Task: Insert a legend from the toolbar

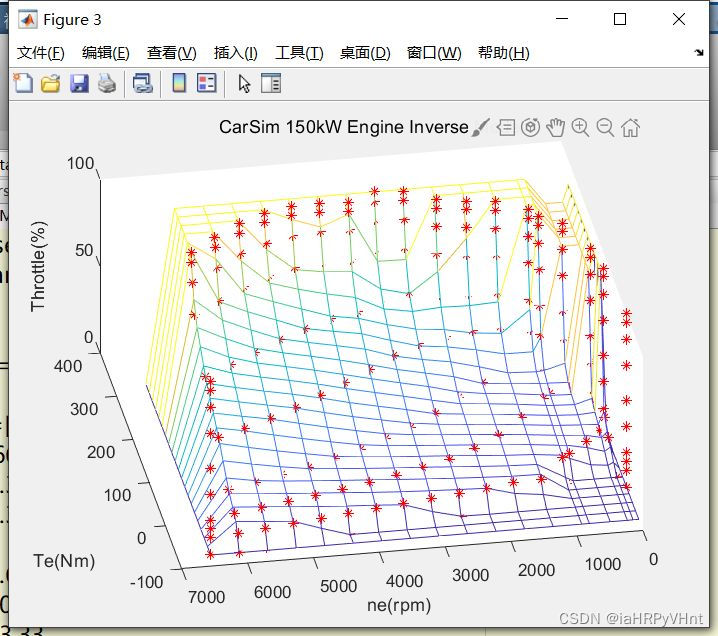Action: point(207,83)
